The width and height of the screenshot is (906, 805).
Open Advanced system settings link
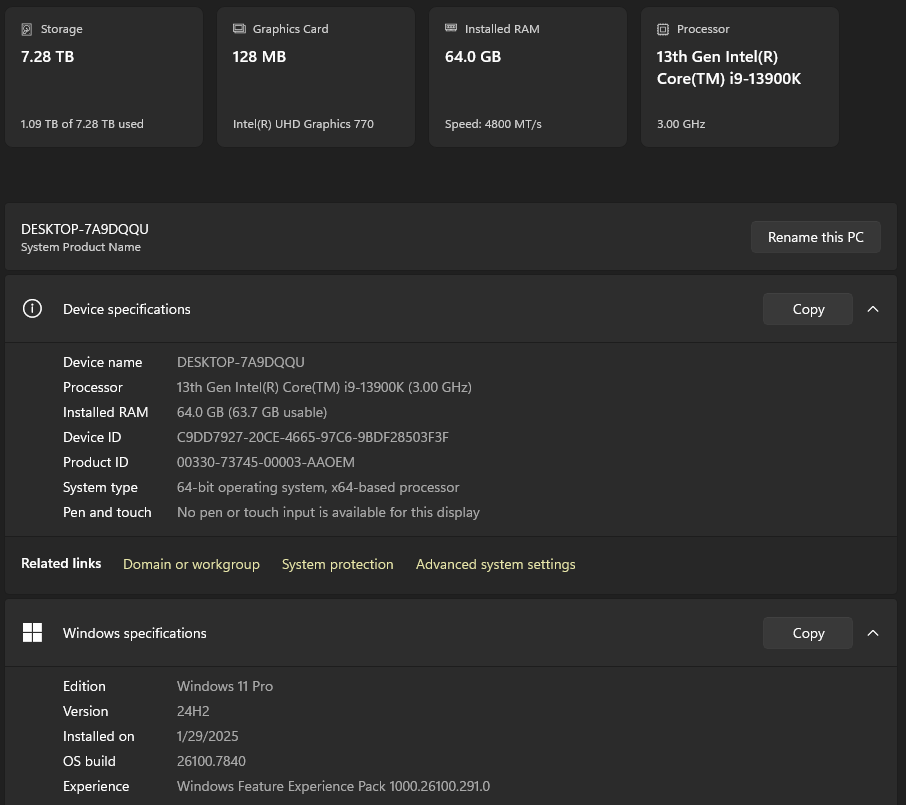[496, 564]
